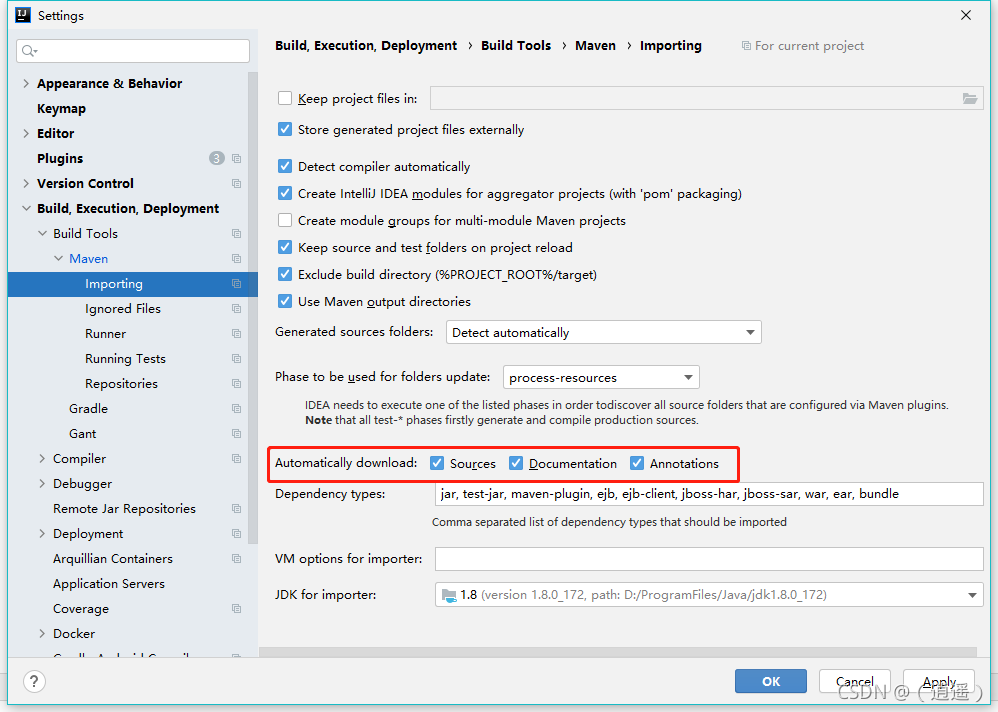Click the 'VM options for importer' field

point(709,559)
